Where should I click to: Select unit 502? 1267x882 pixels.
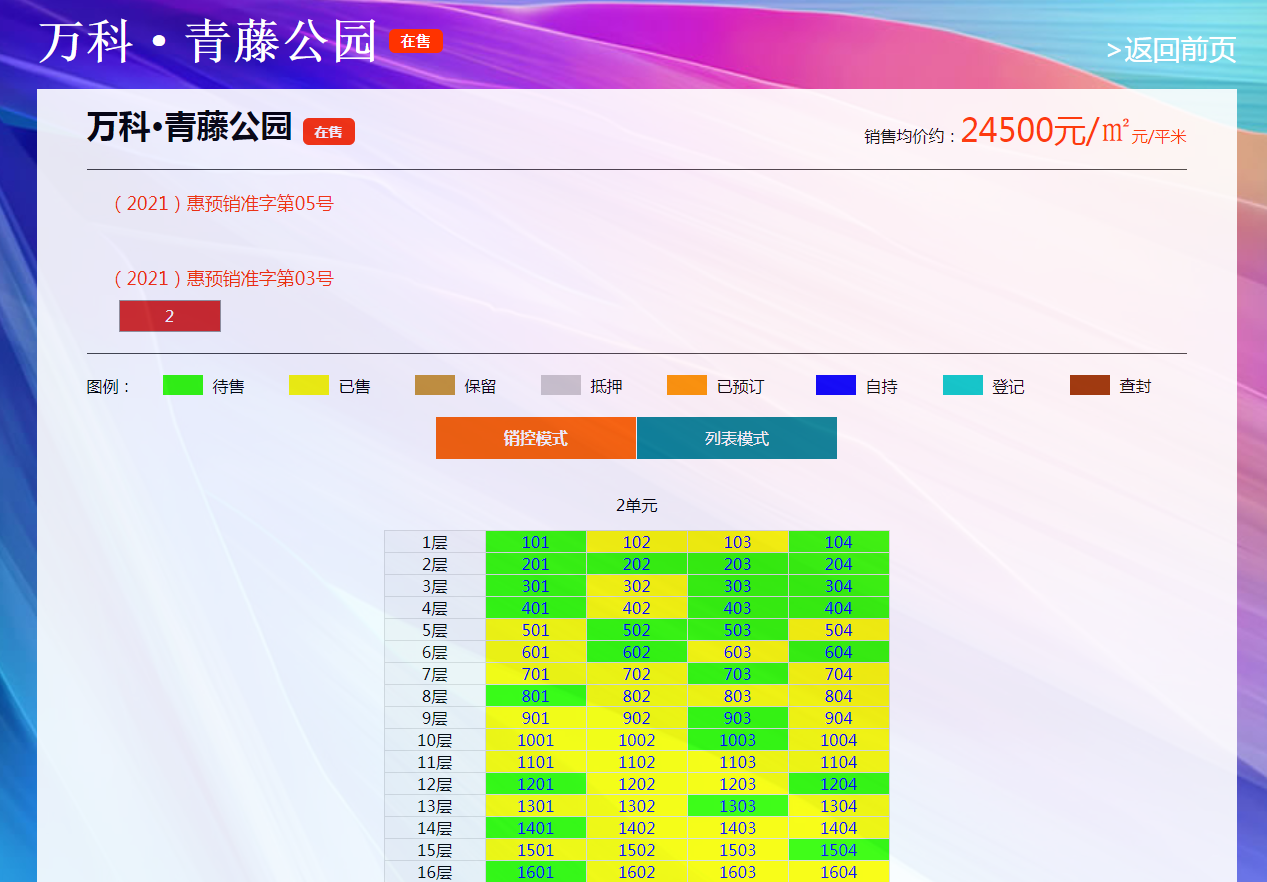coord(637,630)
